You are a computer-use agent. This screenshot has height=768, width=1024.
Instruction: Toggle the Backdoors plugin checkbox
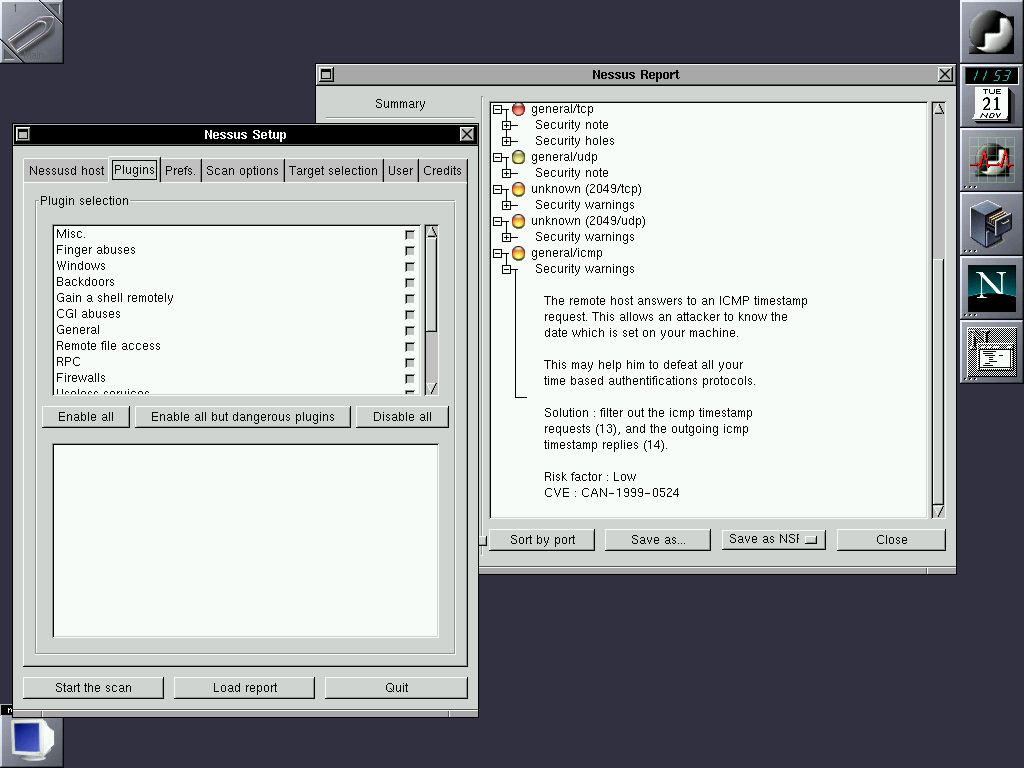pyautogui.click(x=410, y=283)
